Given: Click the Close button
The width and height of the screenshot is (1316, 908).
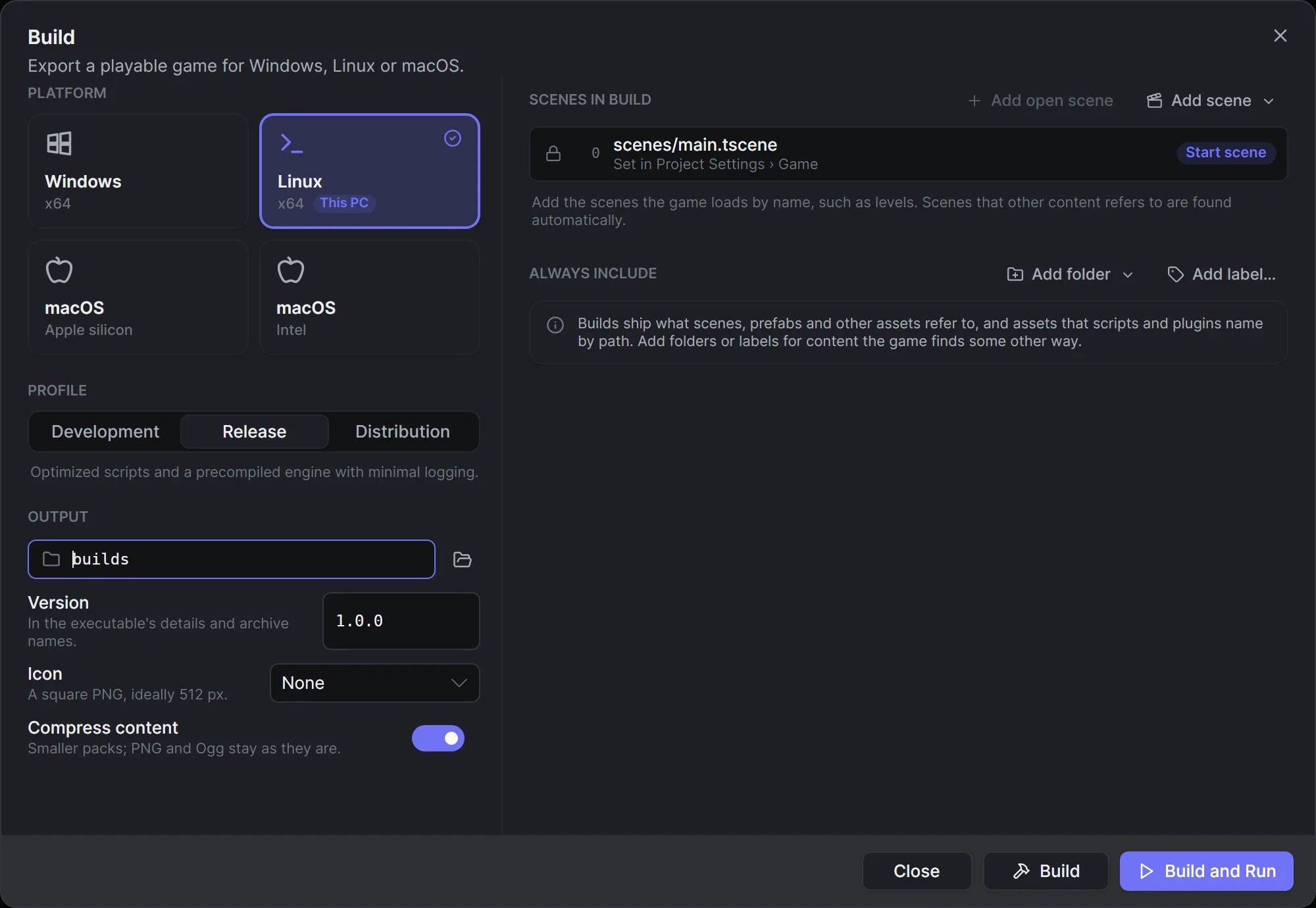Looking at the screenshot, I should point(917,871).
